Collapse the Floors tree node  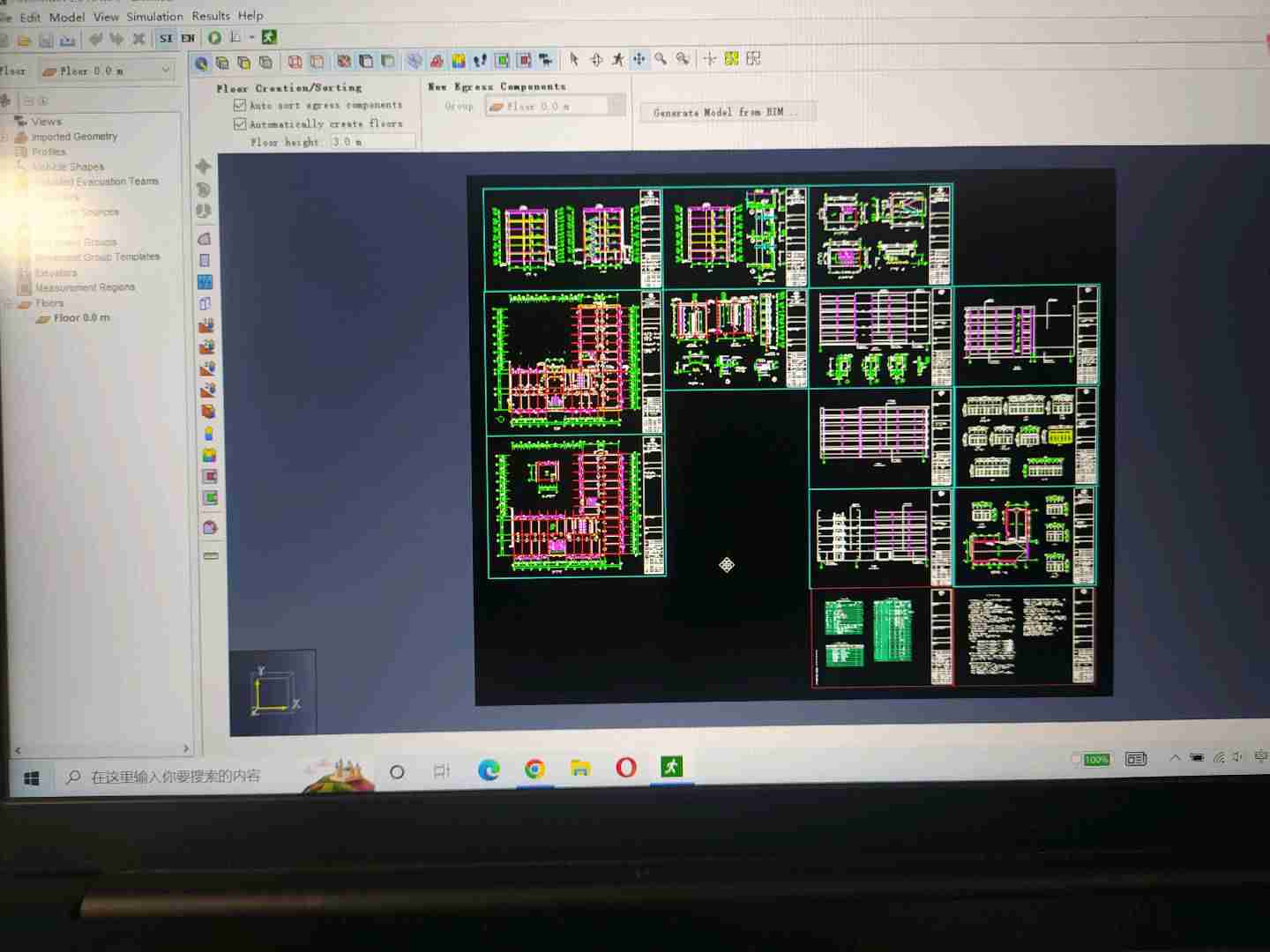[x=8, y=303]
